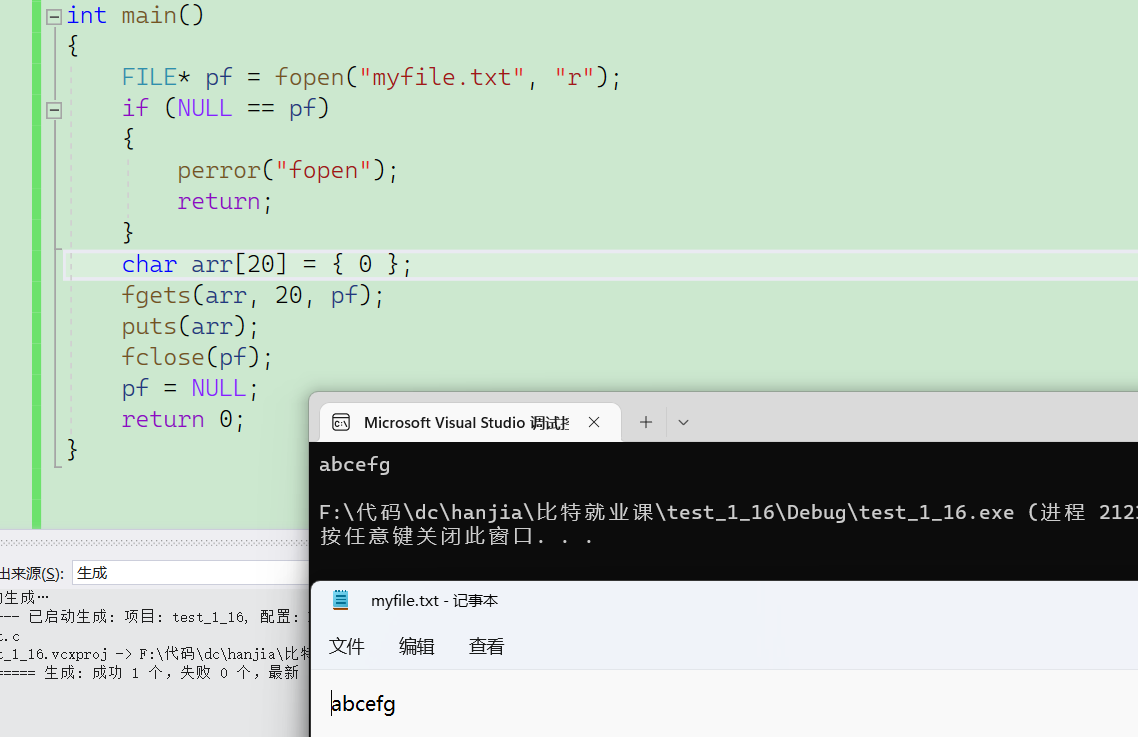The width and height of the screenshot is (1138, 737).
Task: Select the Microsoft Visual Studio debug console tab
Action: pos(469,423)
